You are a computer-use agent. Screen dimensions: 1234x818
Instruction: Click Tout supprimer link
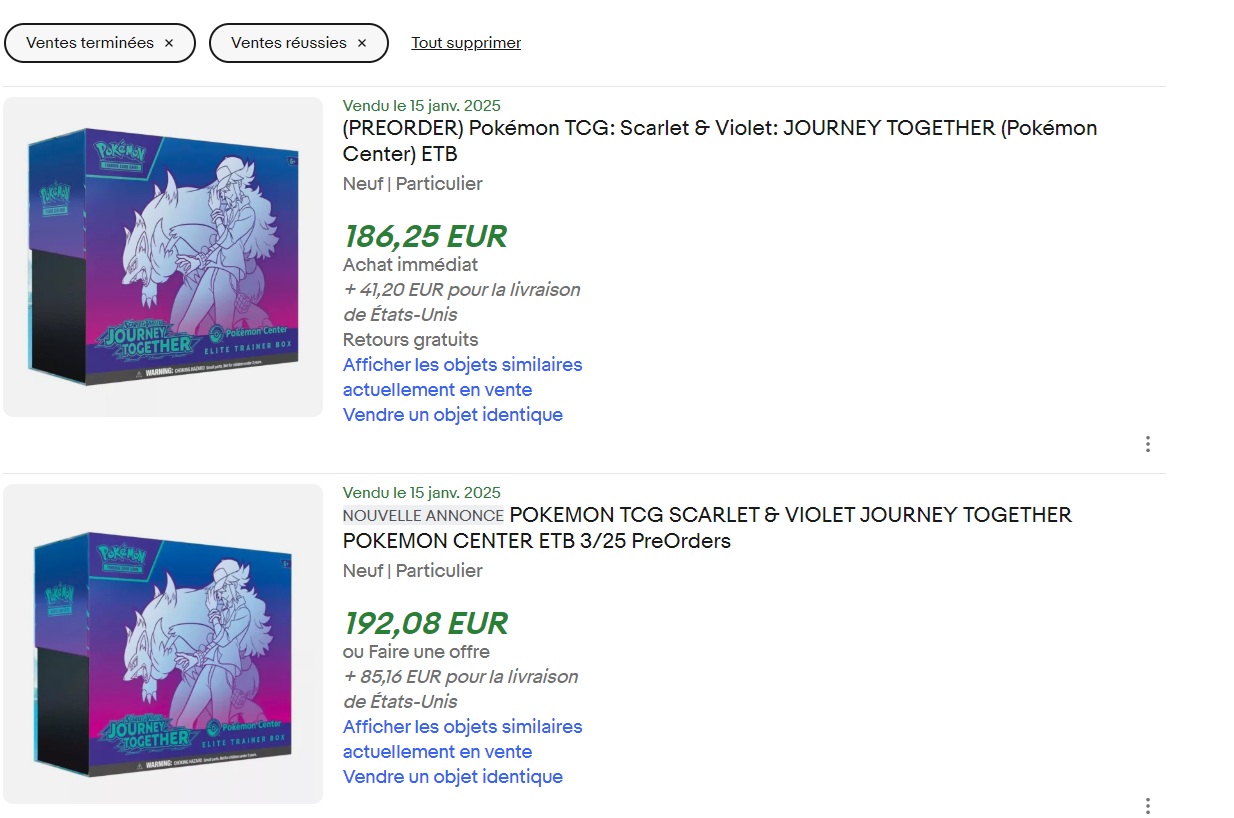(x=466, y=43)
